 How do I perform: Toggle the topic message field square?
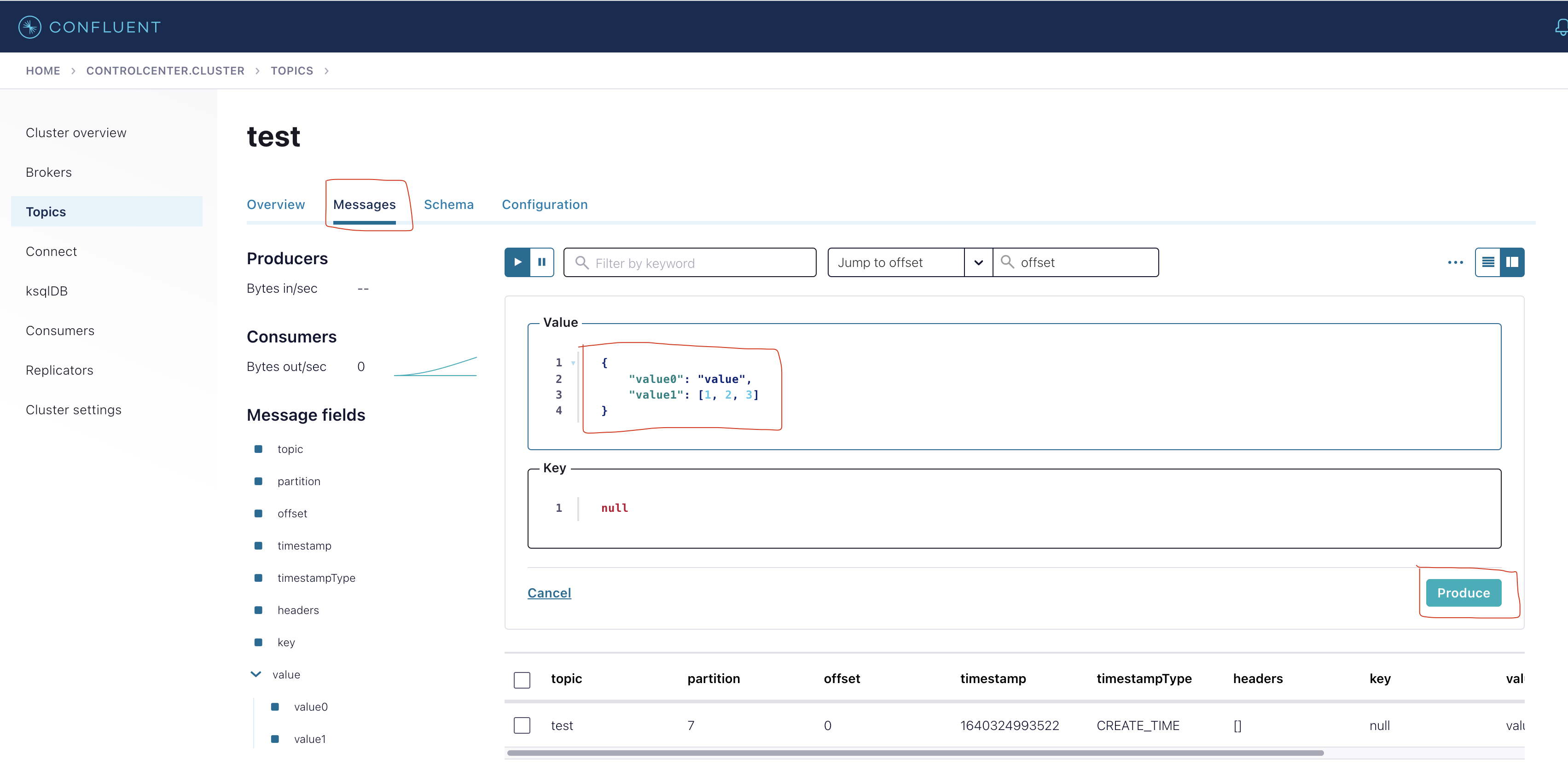(258, 449)
